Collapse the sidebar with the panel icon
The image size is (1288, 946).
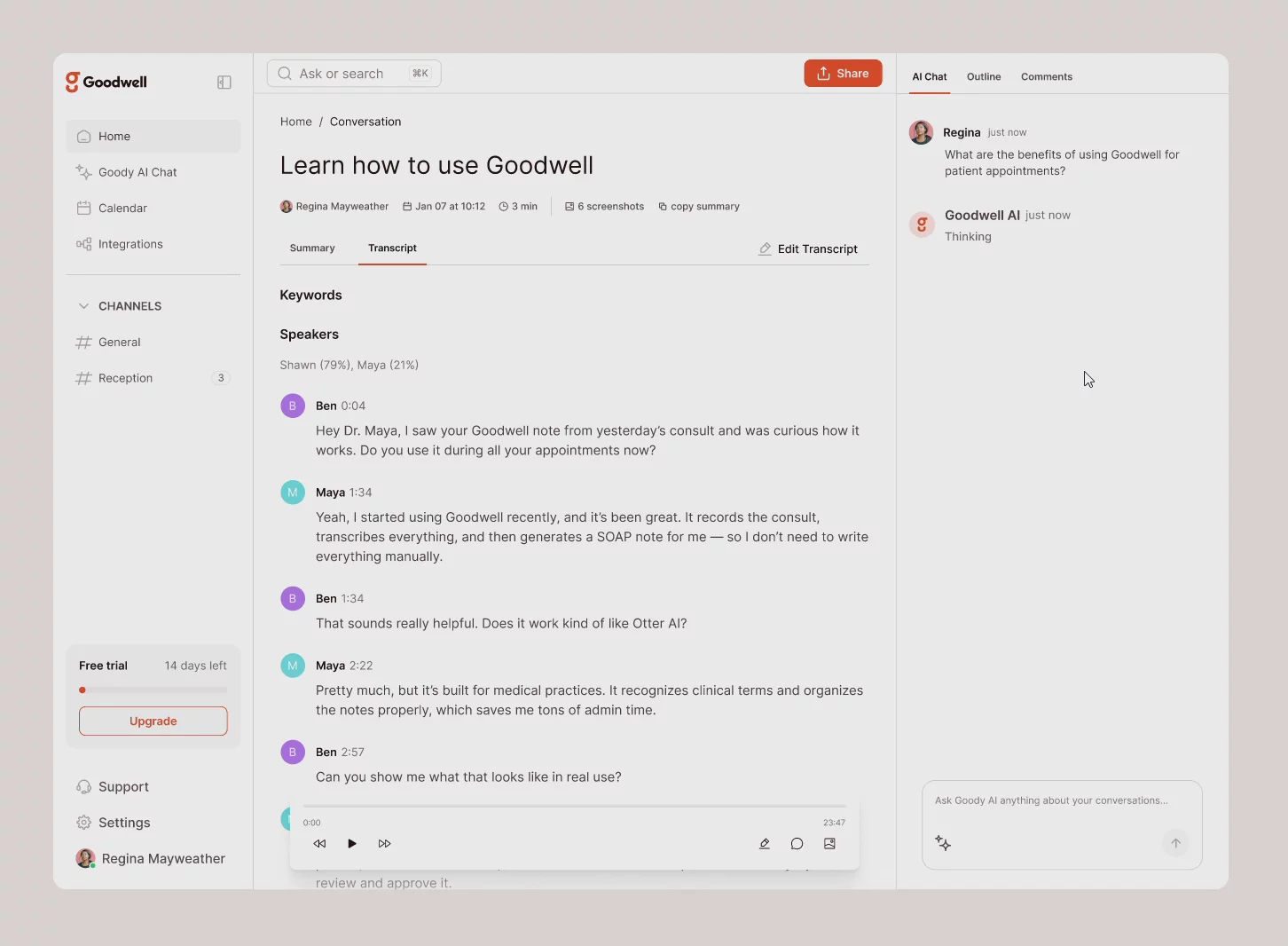(224, 82)
